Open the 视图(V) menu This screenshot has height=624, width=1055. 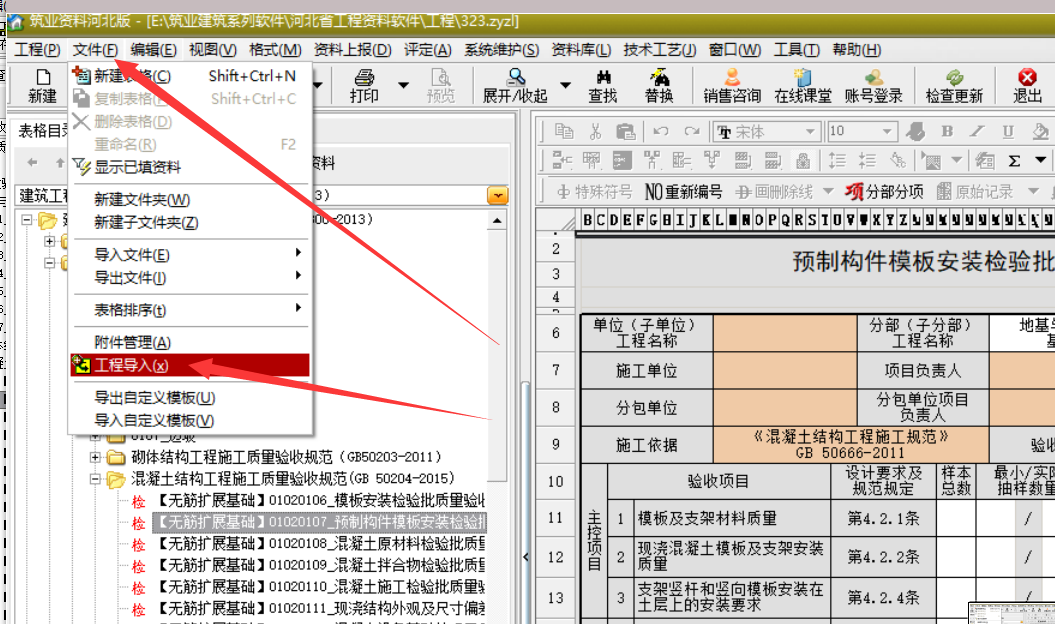(x=213, y=50)
